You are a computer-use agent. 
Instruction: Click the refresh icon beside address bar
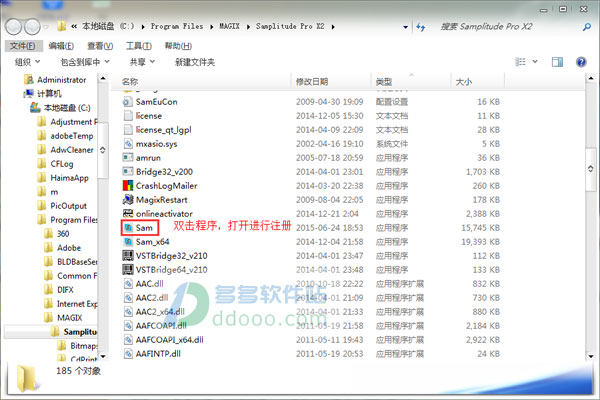point(421,27)
